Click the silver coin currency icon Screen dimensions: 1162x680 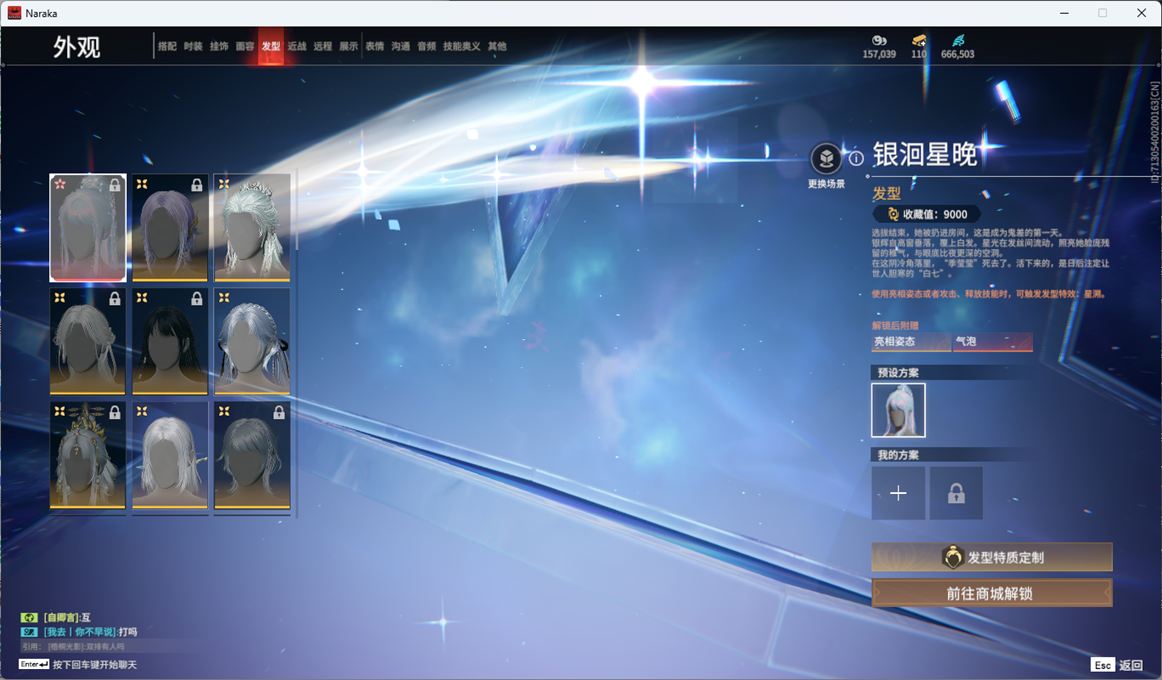[x=879, y=40]
